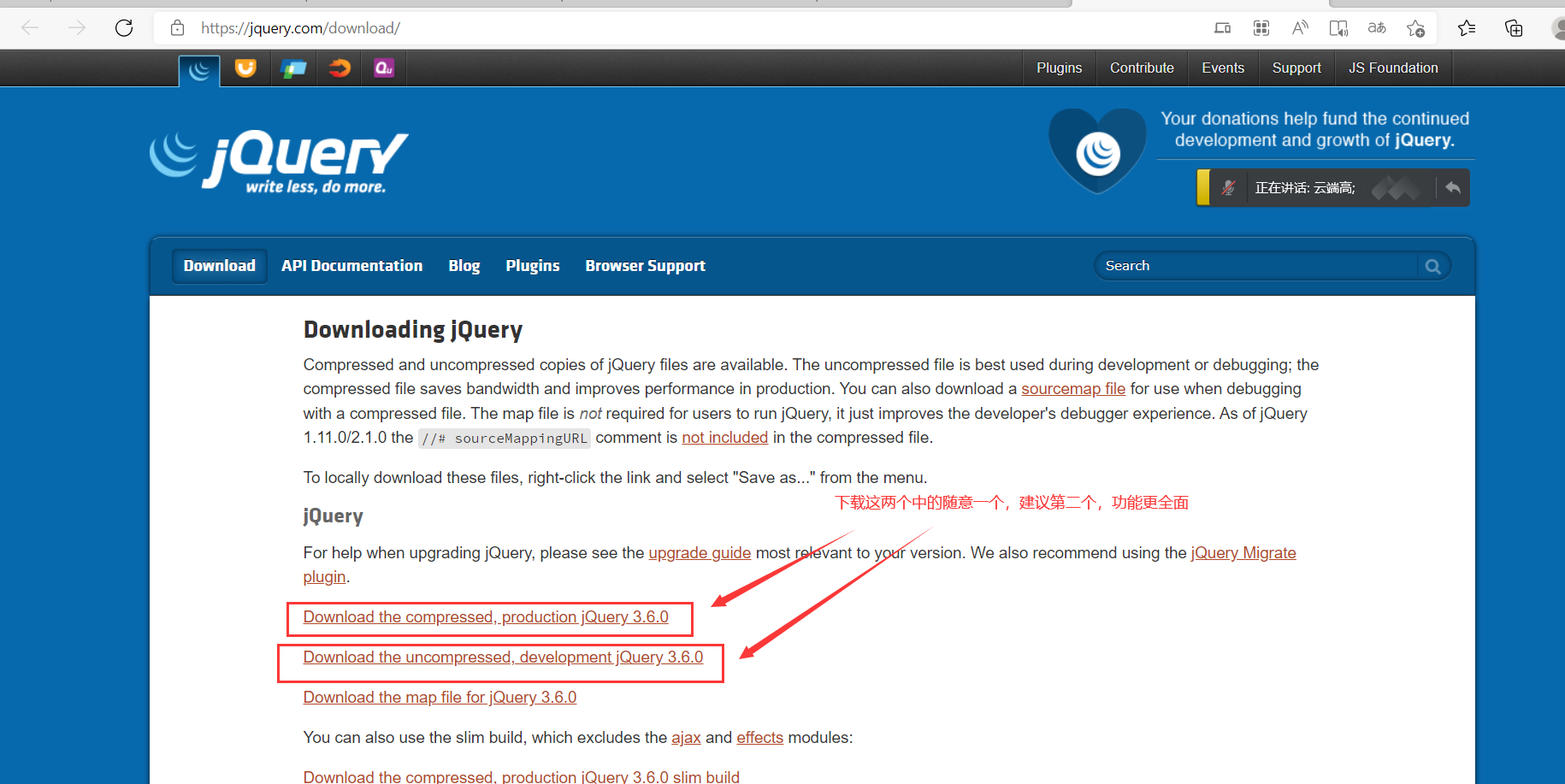Select the jQuery project icon in top bar

[x=199, y=70]
